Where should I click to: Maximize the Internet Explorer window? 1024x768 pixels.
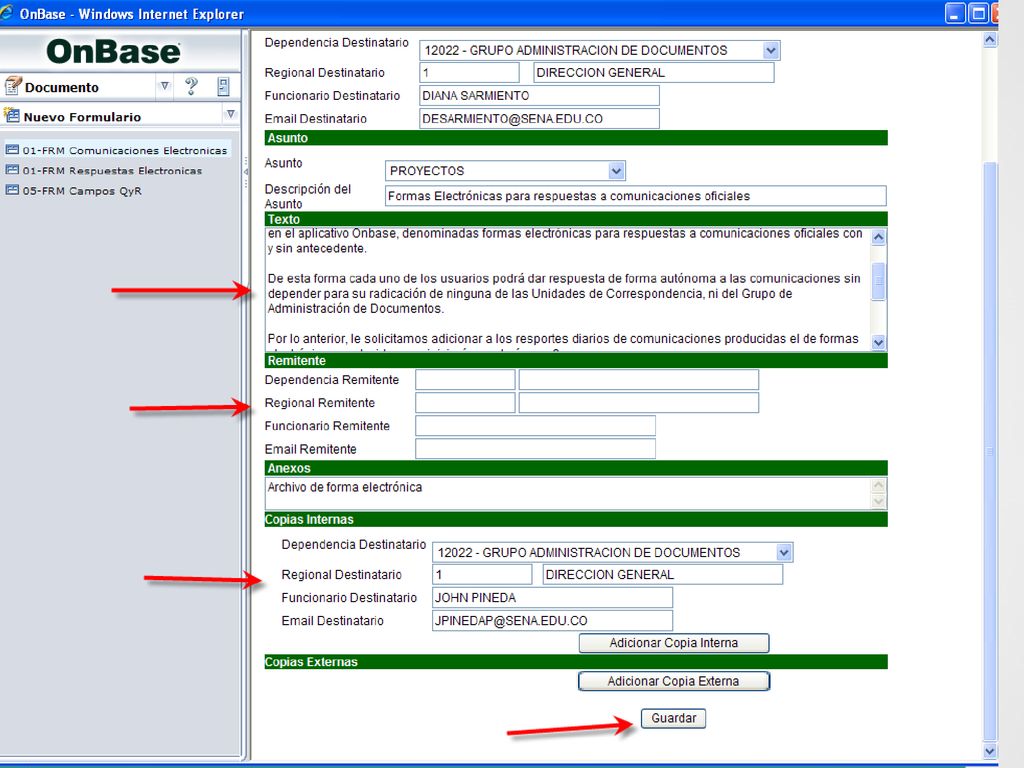point(978,13)
